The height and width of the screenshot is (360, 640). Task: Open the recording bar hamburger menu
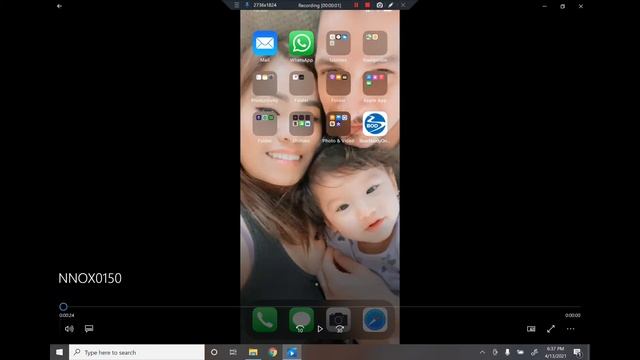[x=236, y=5]
